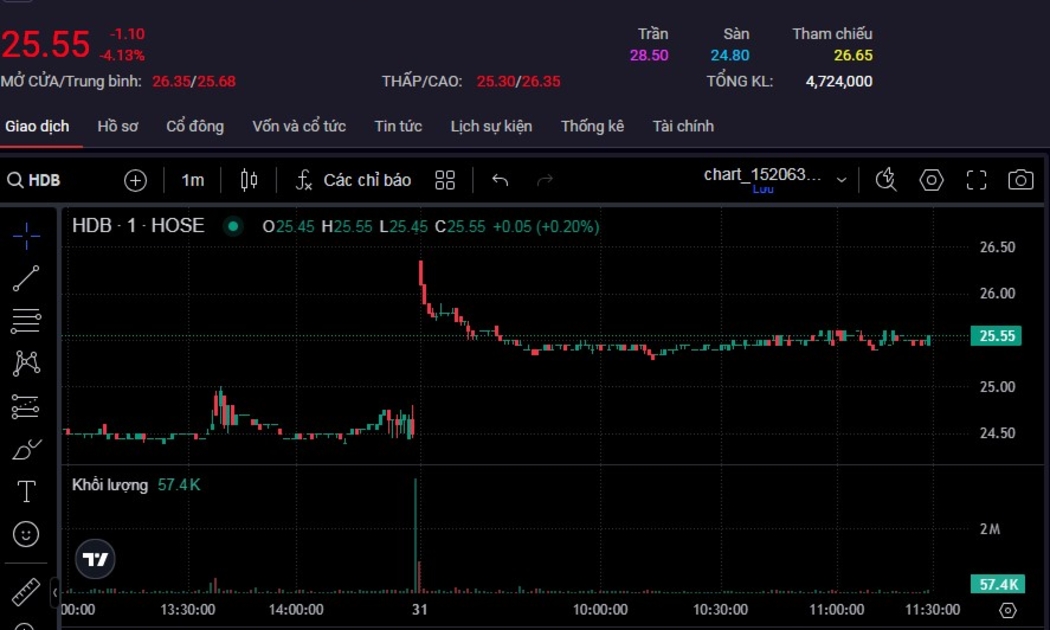Collapse the left drawing toolbar
Screen dimensions: 1050x630
coord(55,592)
